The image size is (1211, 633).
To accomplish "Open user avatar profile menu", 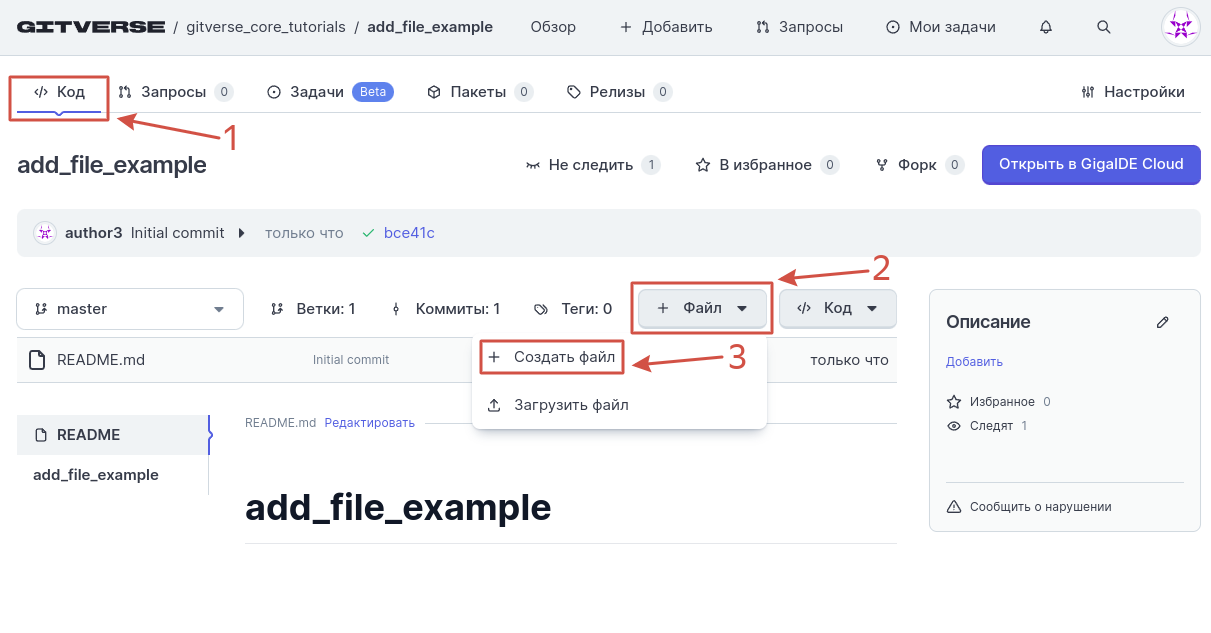I will 1180,27.
